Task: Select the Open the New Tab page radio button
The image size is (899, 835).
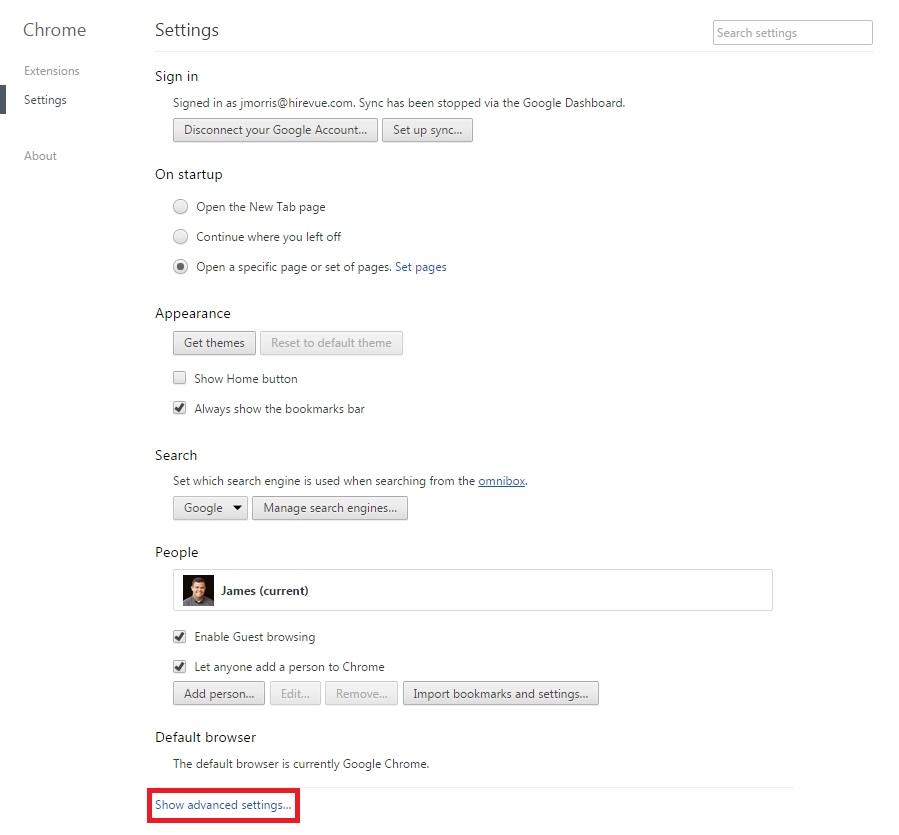Action: 180,207
